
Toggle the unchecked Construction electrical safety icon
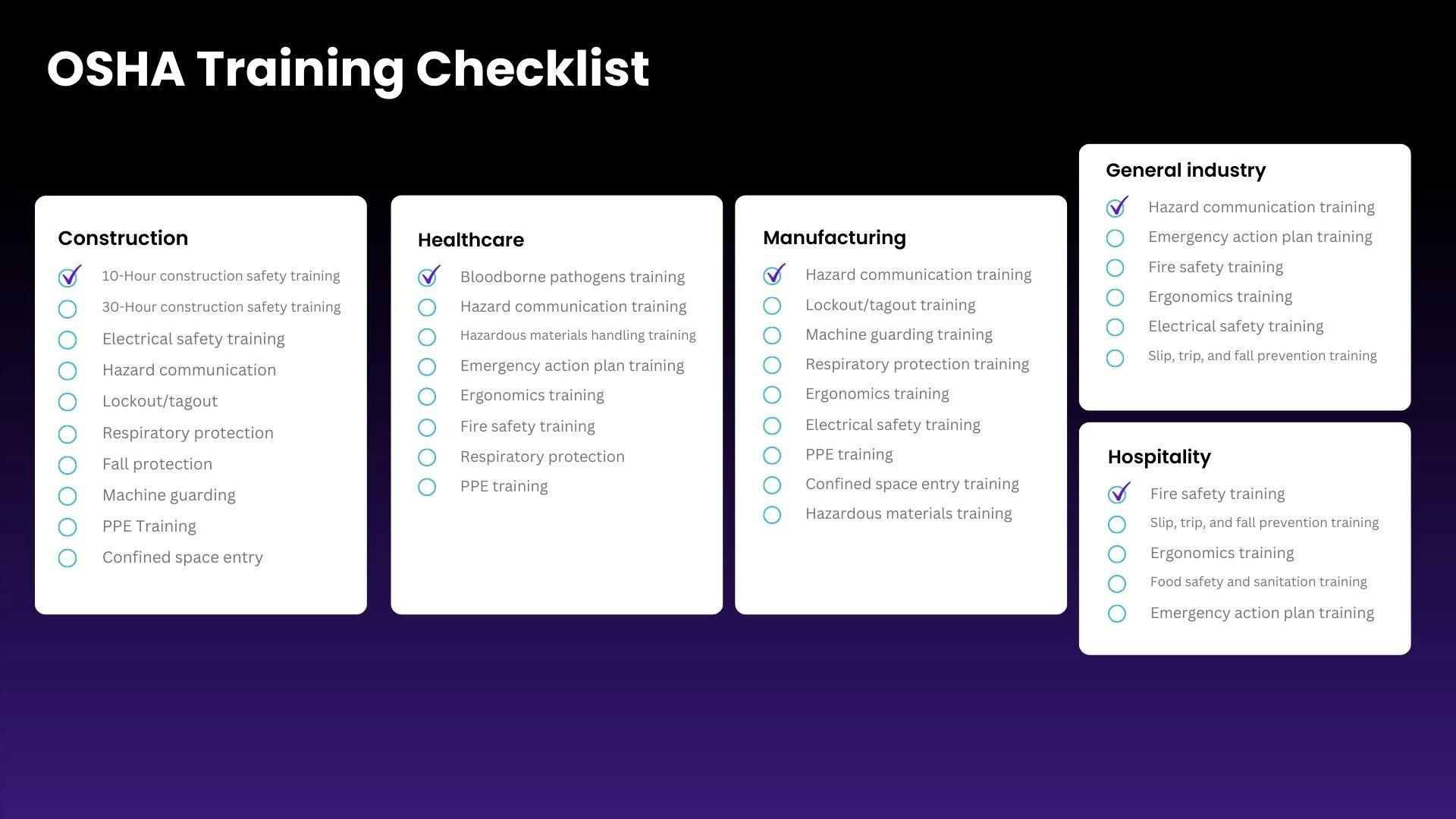[x=67, y=338]
